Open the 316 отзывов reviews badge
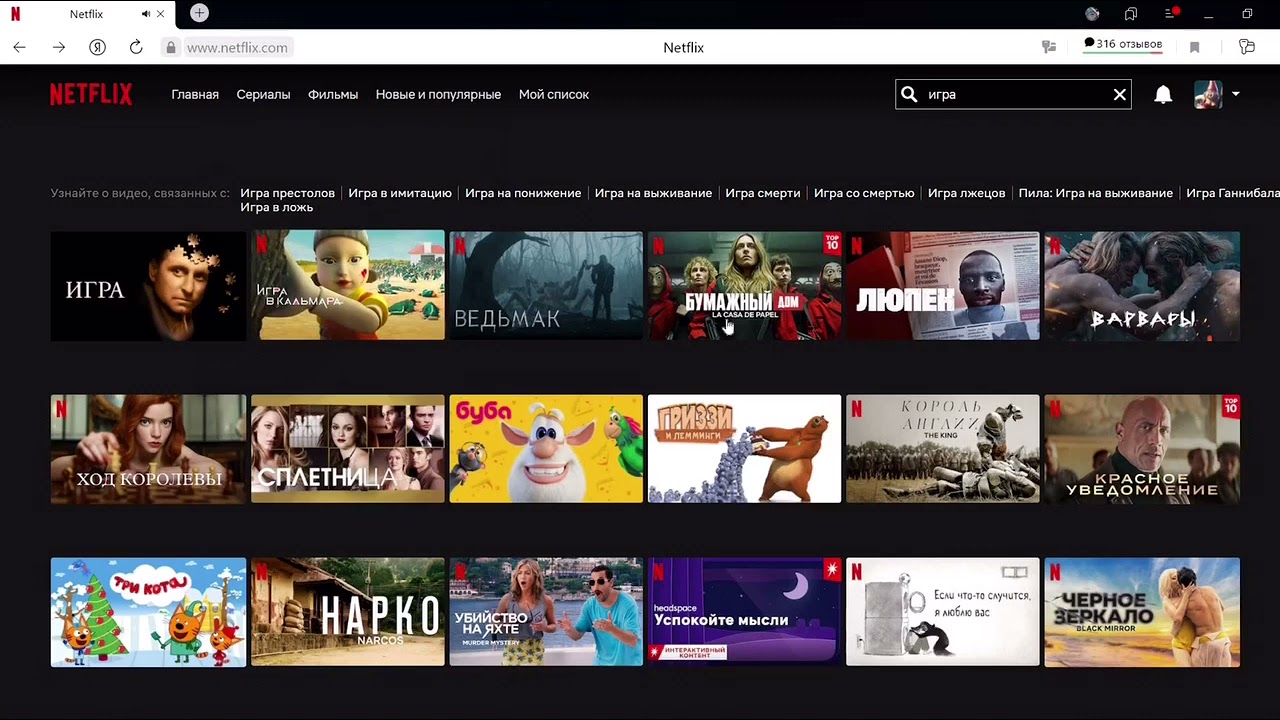The image size is (1280, 720). 1123,45
